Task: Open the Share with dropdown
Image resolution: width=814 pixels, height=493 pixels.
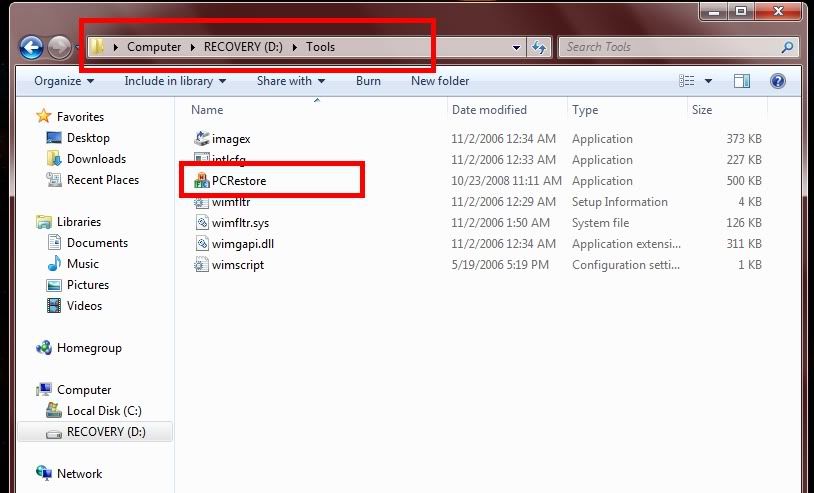Action: 291,81
